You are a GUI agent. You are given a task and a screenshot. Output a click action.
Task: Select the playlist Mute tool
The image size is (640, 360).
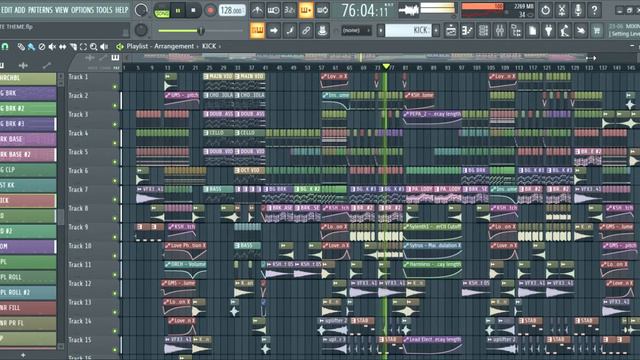[52, 47]
